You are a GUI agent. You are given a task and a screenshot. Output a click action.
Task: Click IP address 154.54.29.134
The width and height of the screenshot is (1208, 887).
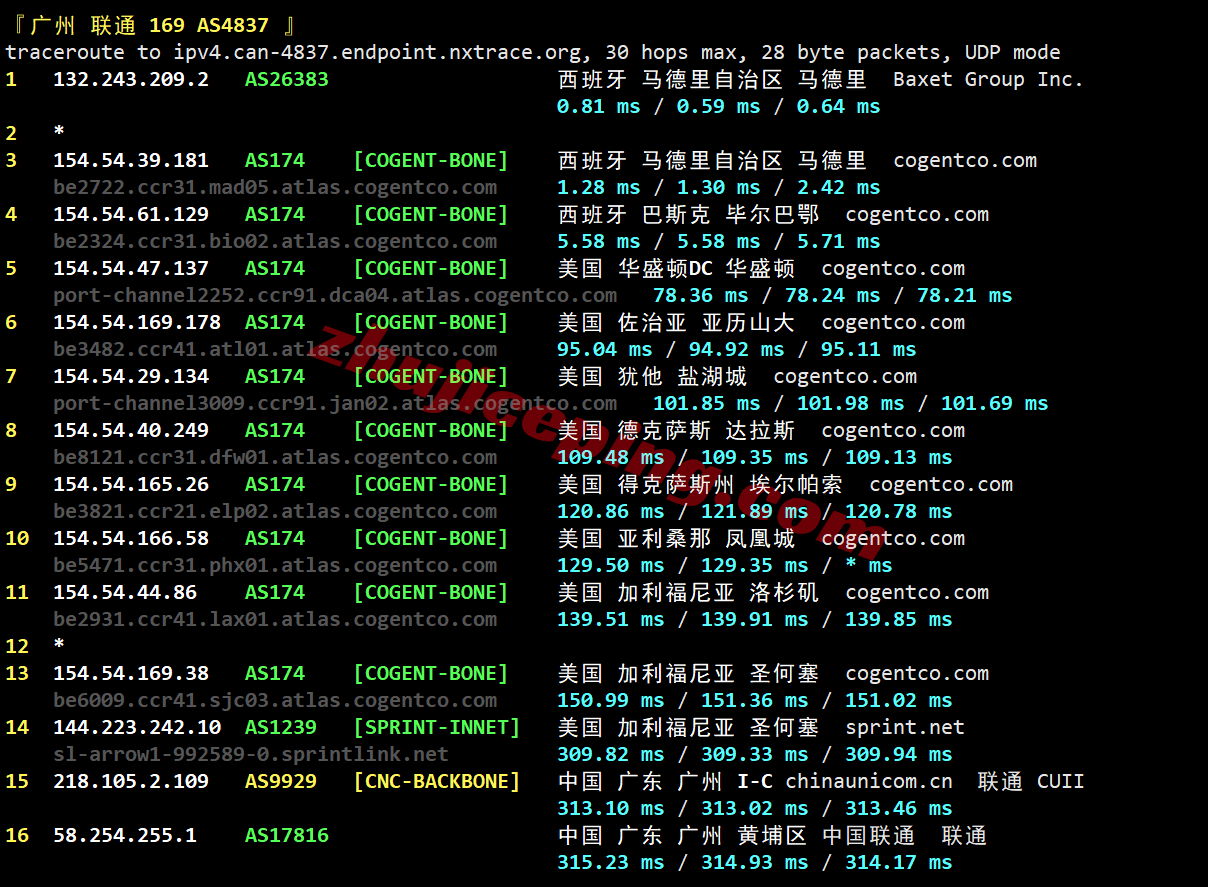coord(131,376)
